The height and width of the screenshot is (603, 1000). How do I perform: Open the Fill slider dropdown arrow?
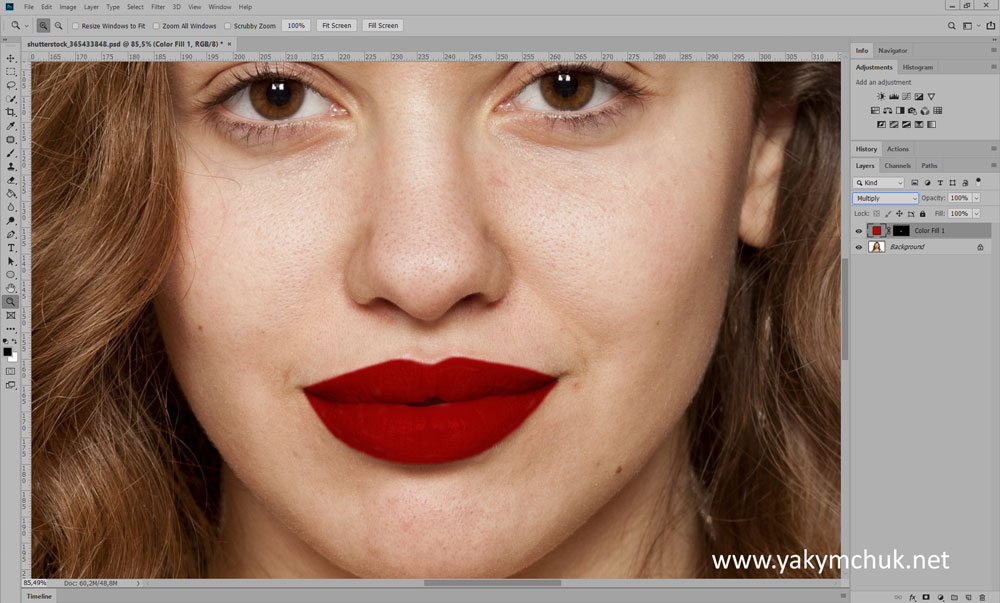(976, 214)
